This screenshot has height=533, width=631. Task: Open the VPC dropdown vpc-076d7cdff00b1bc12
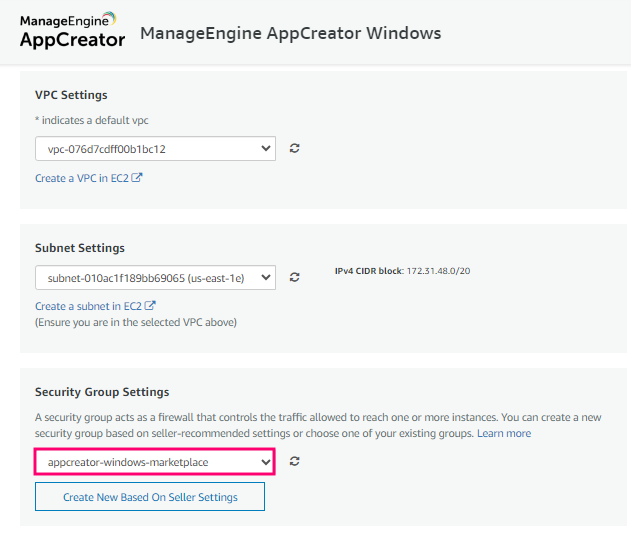coord(155,149)
